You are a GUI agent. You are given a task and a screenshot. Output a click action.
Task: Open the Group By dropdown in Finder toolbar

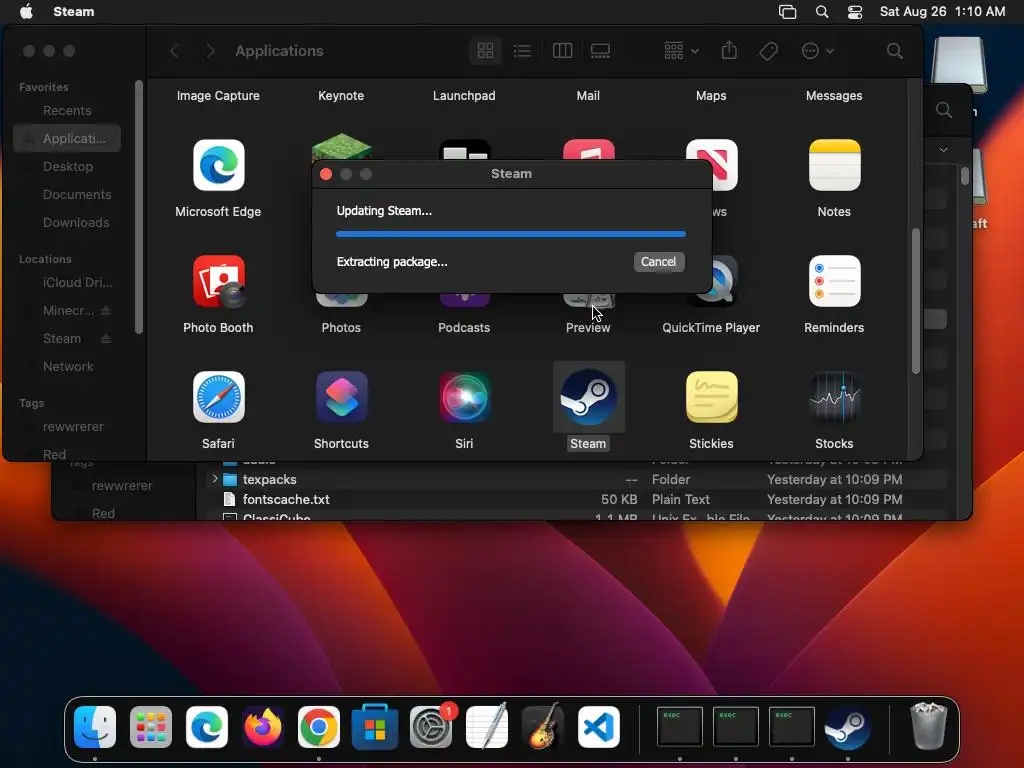point(681,51)
